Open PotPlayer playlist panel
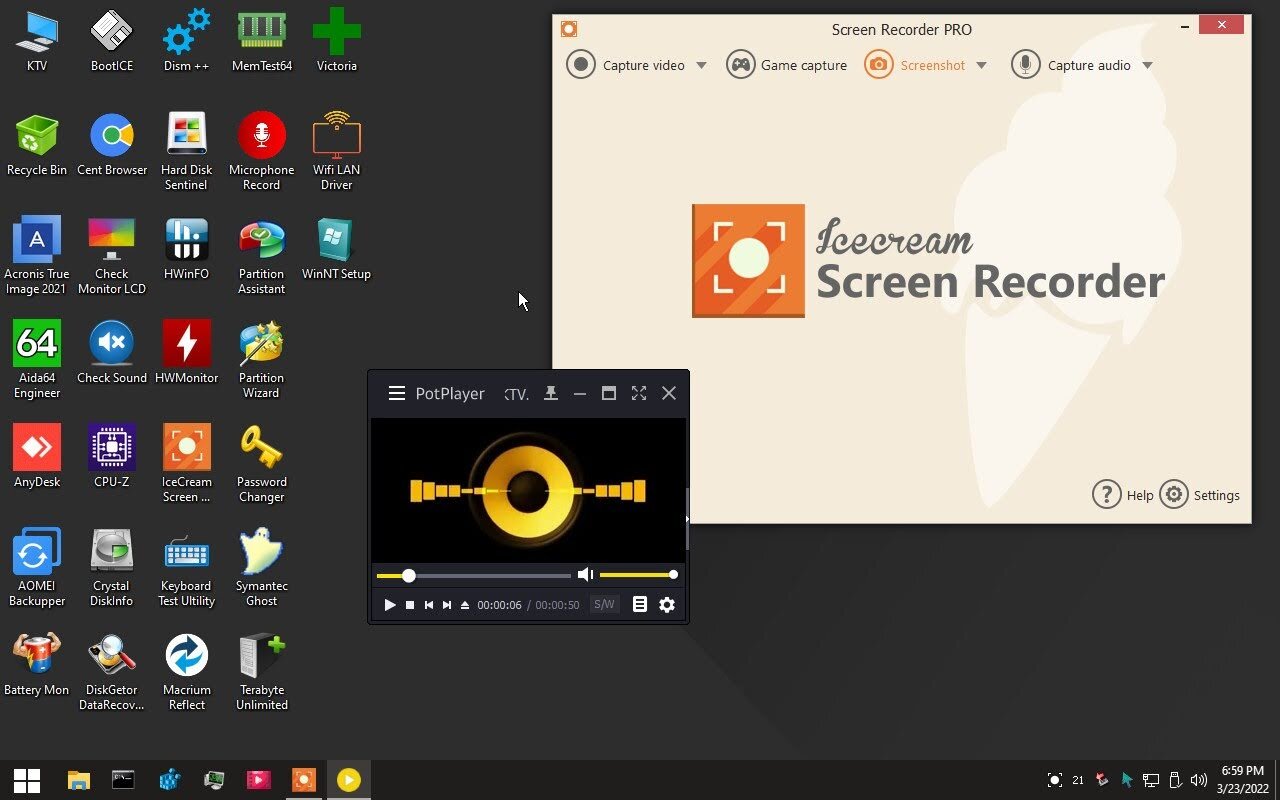The width and height of the screenshot is (1280, 800). point(640,605)
